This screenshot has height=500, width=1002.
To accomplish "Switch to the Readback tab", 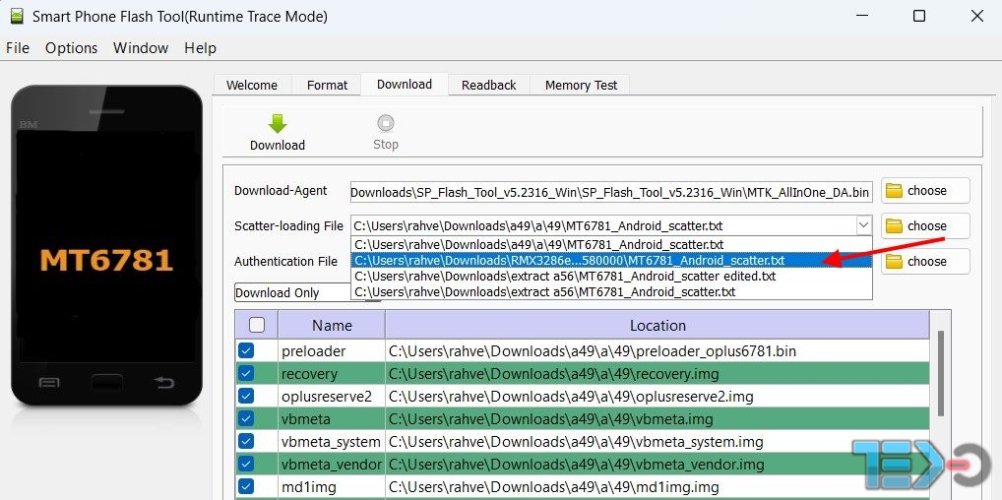I will (489, 85).
